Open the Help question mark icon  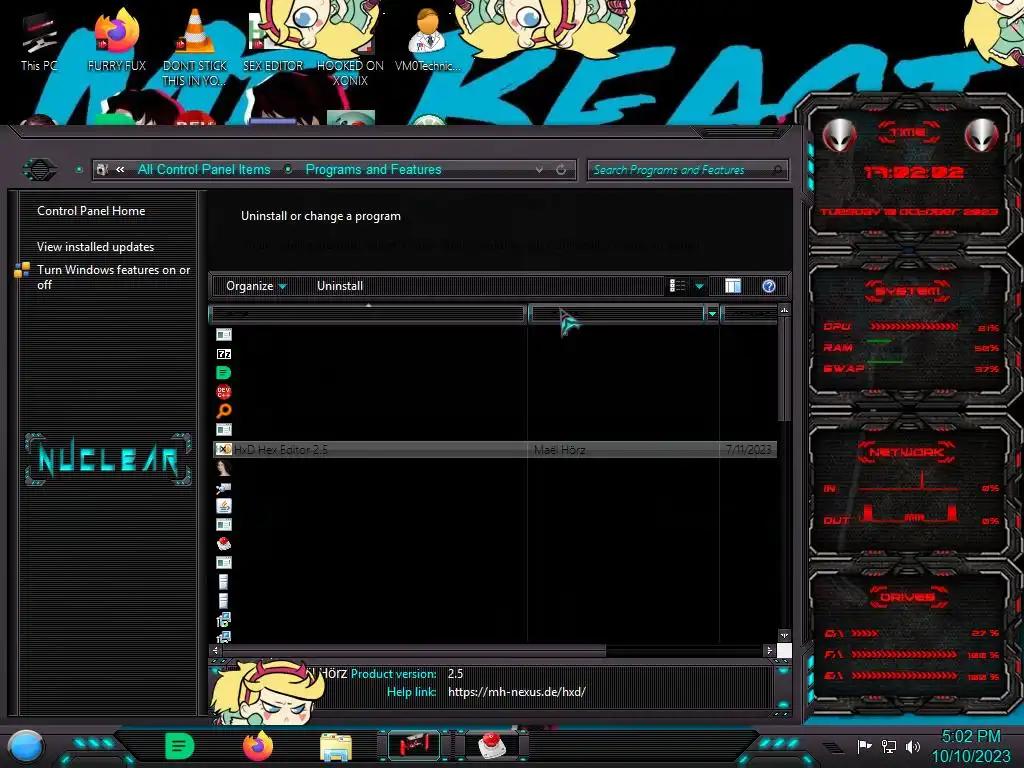[769, 286]
